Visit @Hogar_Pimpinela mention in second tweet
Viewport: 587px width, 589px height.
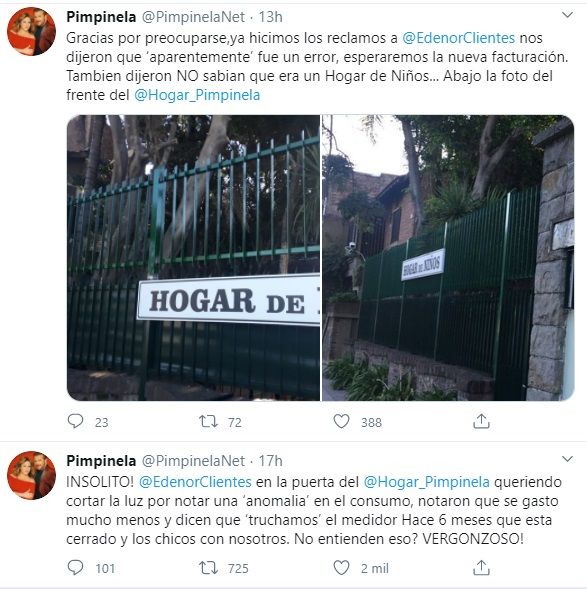426,482
